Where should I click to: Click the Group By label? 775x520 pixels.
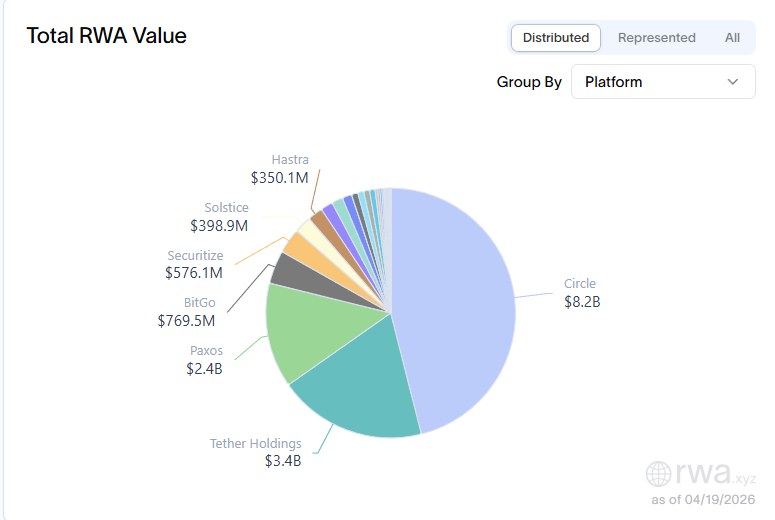[529, 82]
